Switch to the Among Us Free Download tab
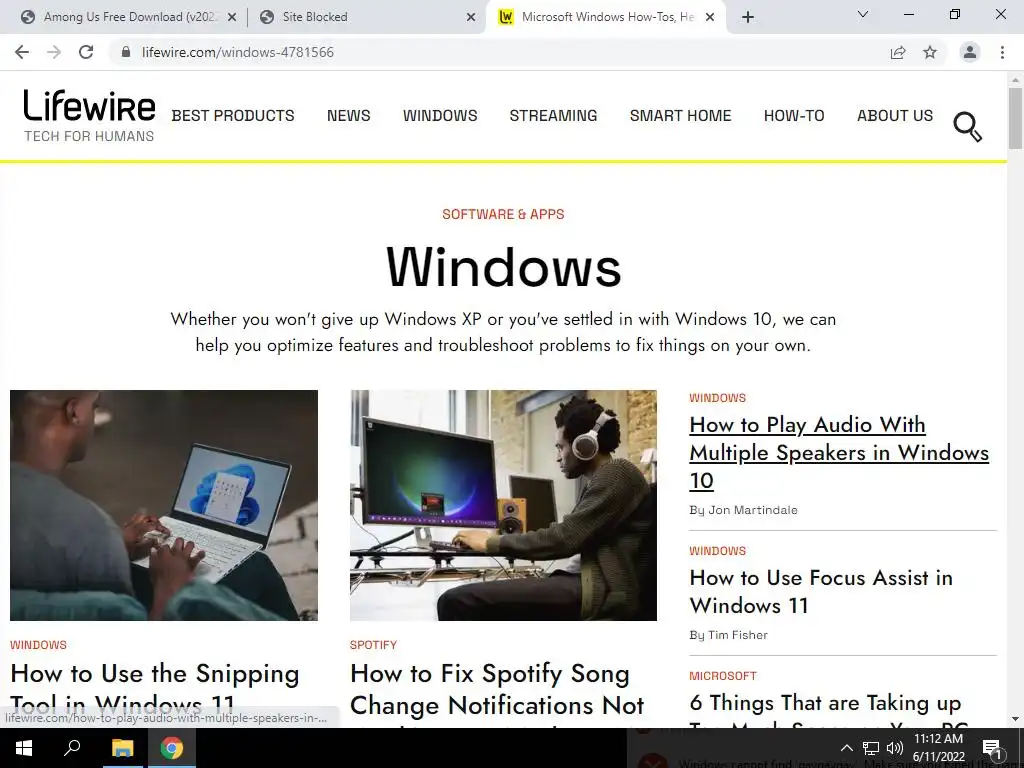The image size is (1024, 768). (x=129, y=17)
